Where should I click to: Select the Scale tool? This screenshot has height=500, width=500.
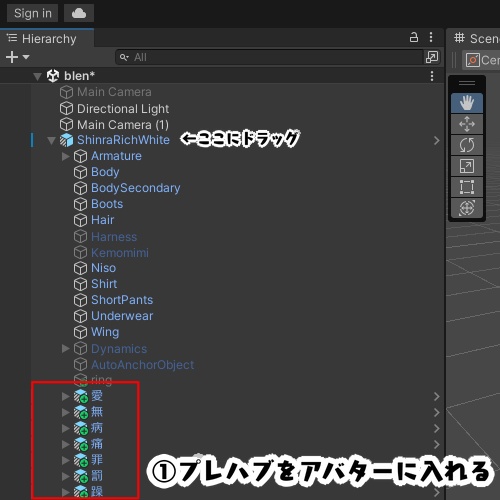pos(467,166)
